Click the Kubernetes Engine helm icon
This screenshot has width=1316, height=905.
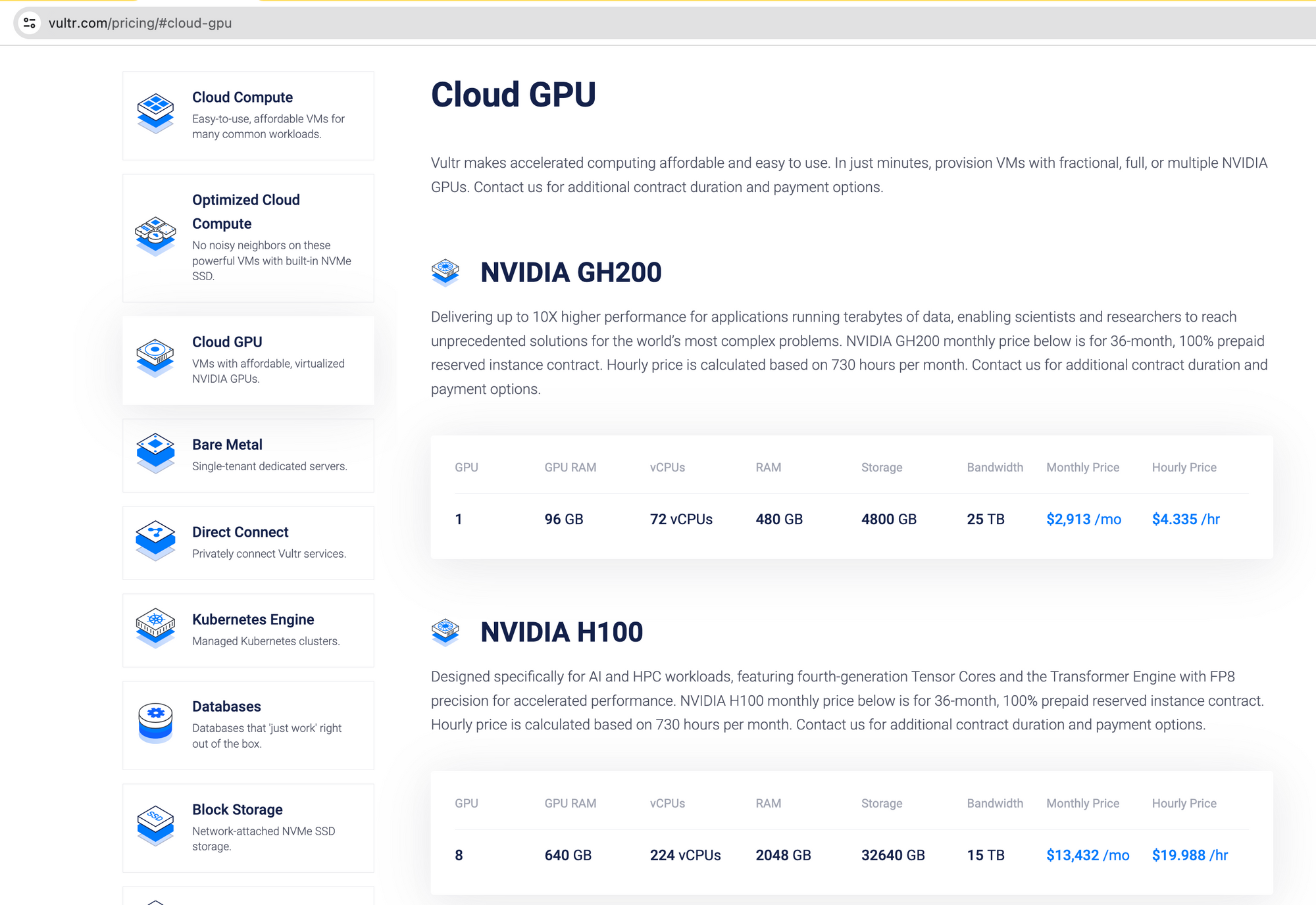(155, 627)
